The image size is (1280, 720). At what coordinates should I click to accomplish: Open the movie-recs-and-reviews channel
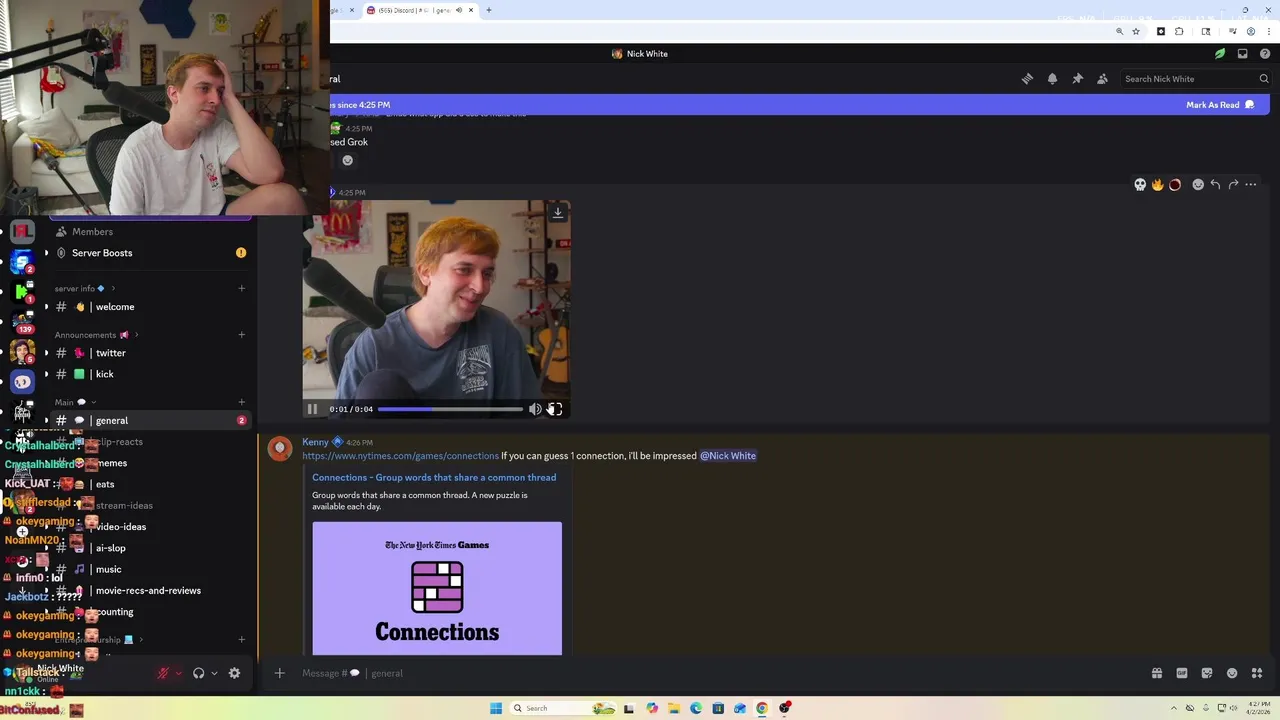[x=150, y=591]
